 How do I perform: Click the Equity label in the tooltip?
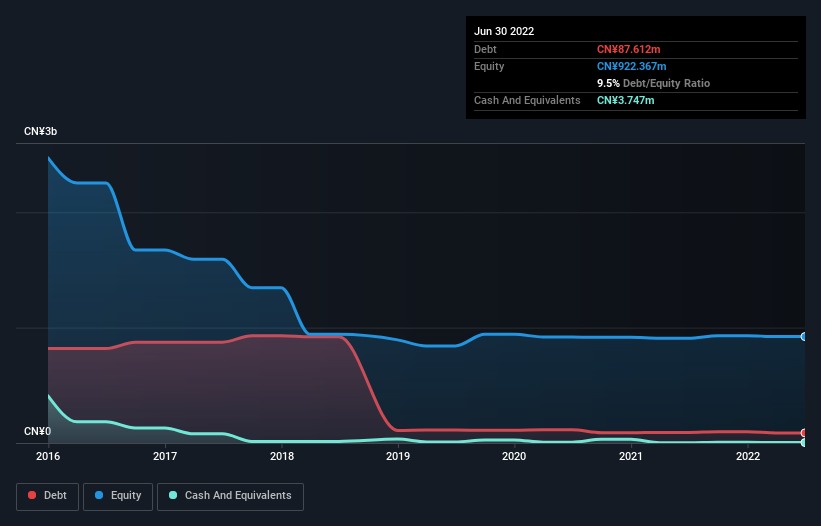point(489,66)
